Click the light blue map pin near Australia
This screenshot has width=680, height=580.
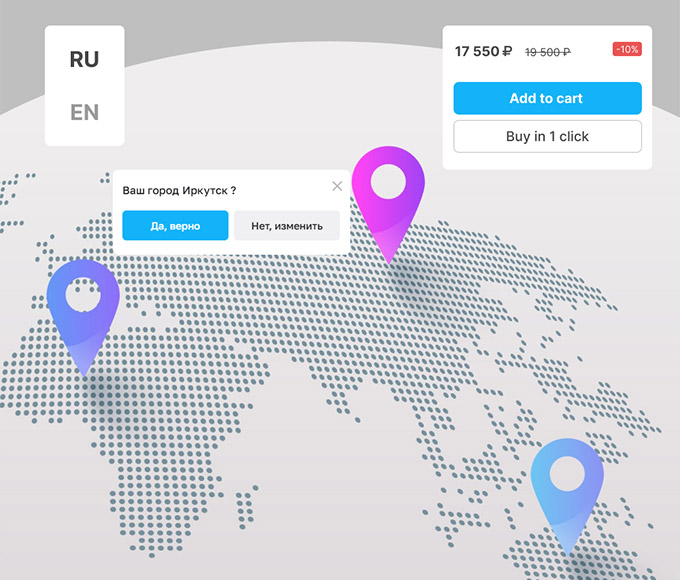click(567, 496)
